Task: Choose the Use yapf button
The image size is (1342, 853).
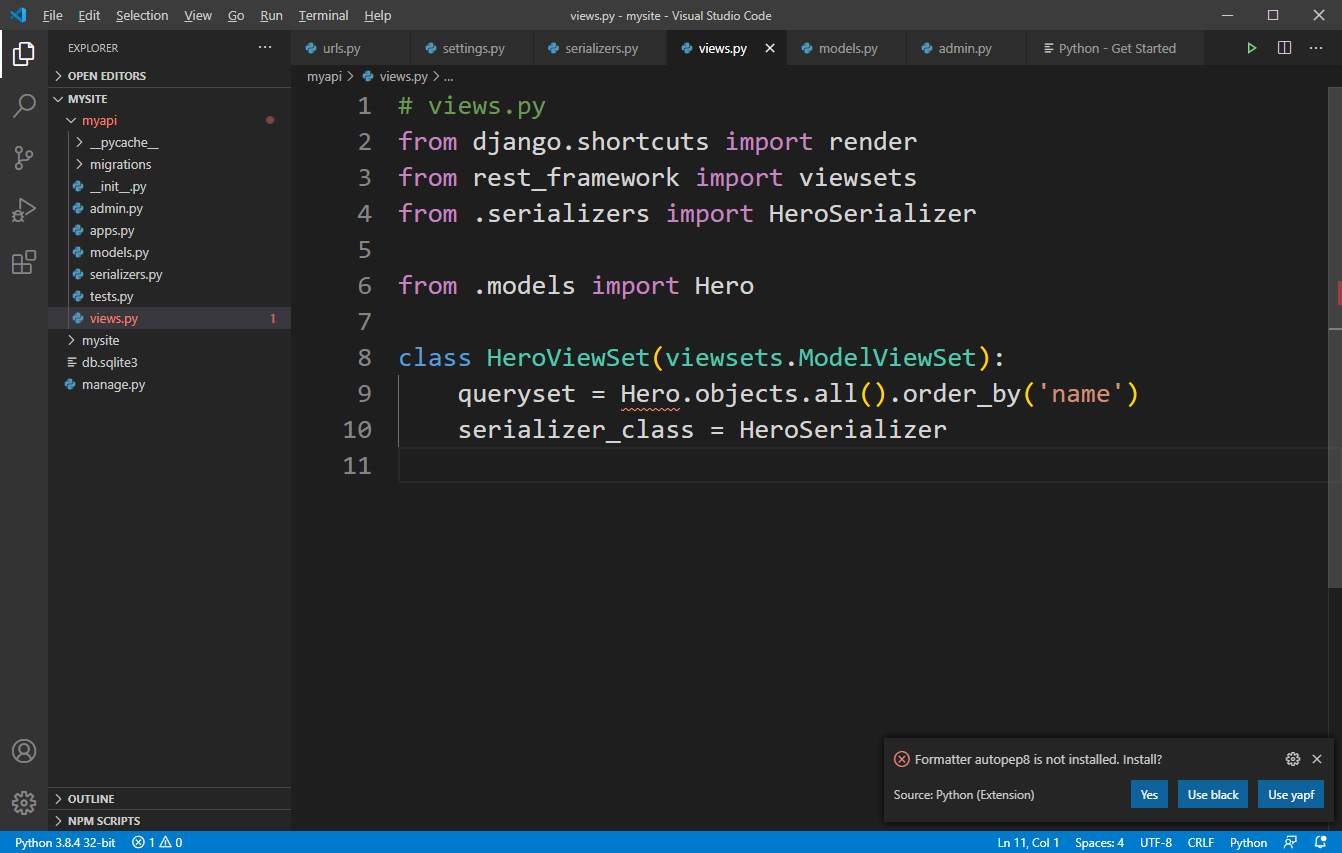Action: (x=1291, y=795)
